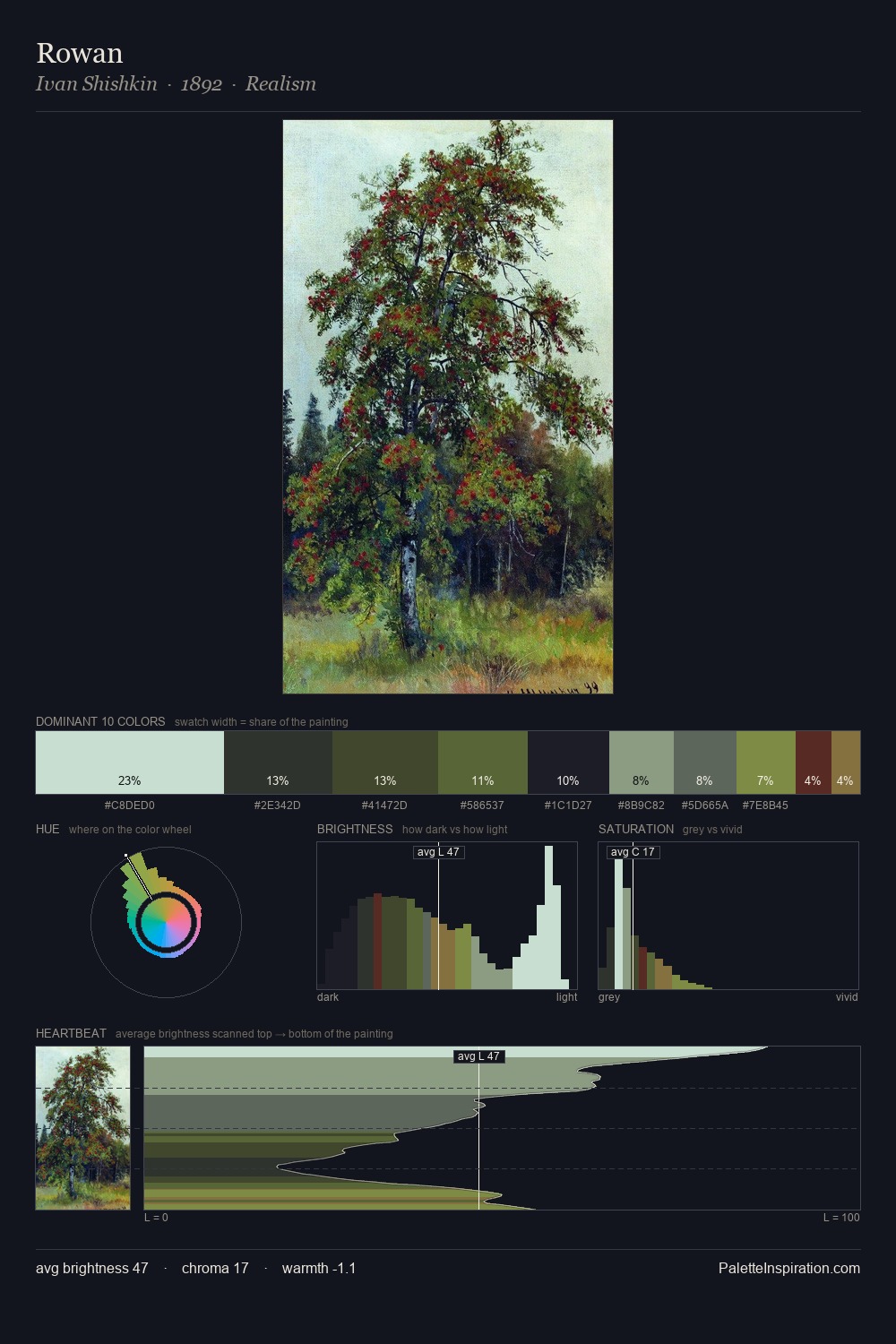Click the 'dark' brightness axis label
This screenshot has width=896, height=1344.
[x=328, y=997]
